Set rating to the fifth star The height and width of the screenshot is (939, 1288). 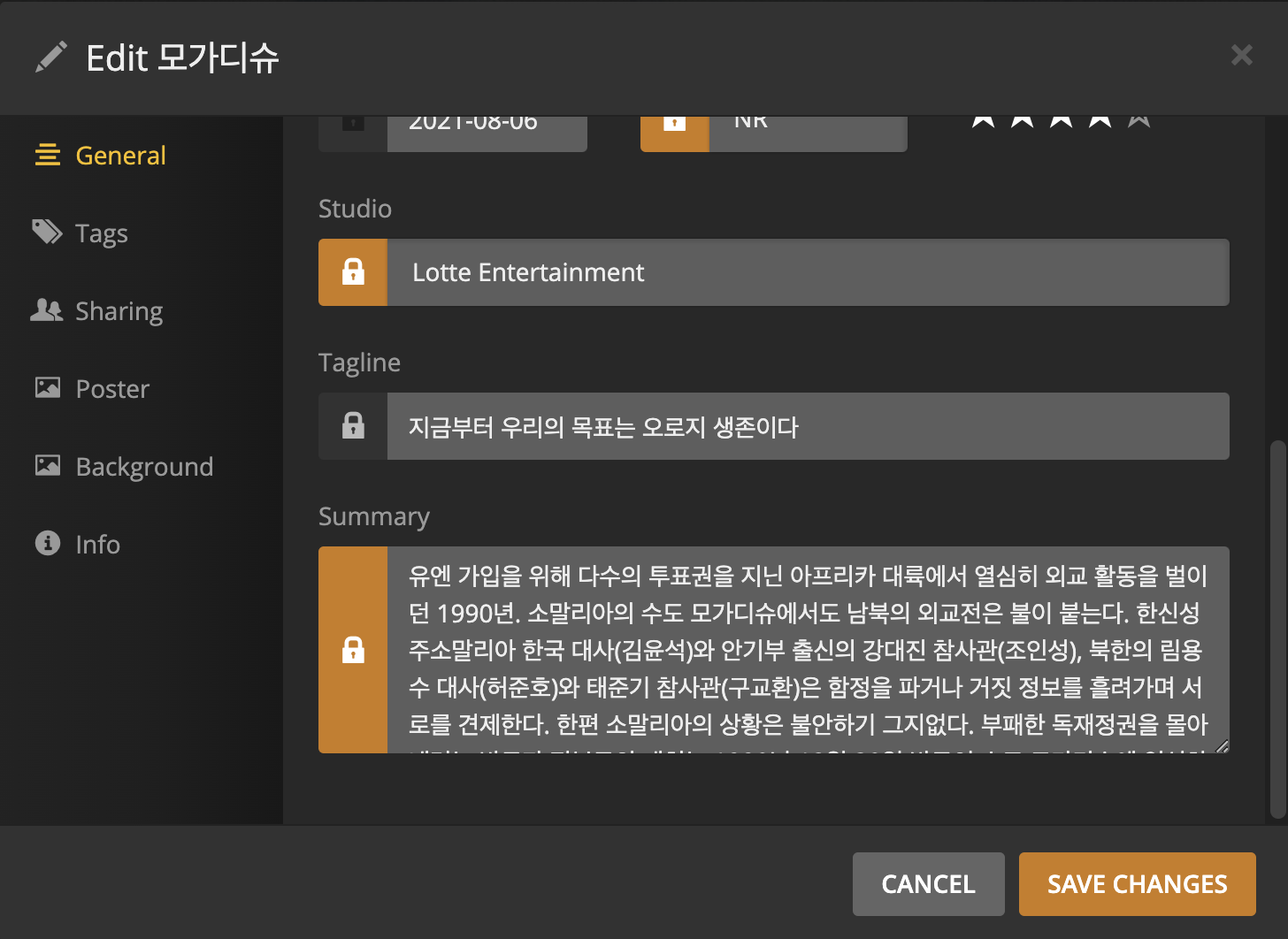[x=1138, y=121]
